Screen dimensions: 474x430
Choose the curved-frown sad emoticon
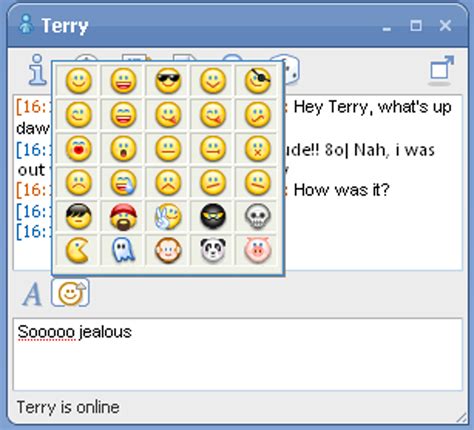click(79, 183)
